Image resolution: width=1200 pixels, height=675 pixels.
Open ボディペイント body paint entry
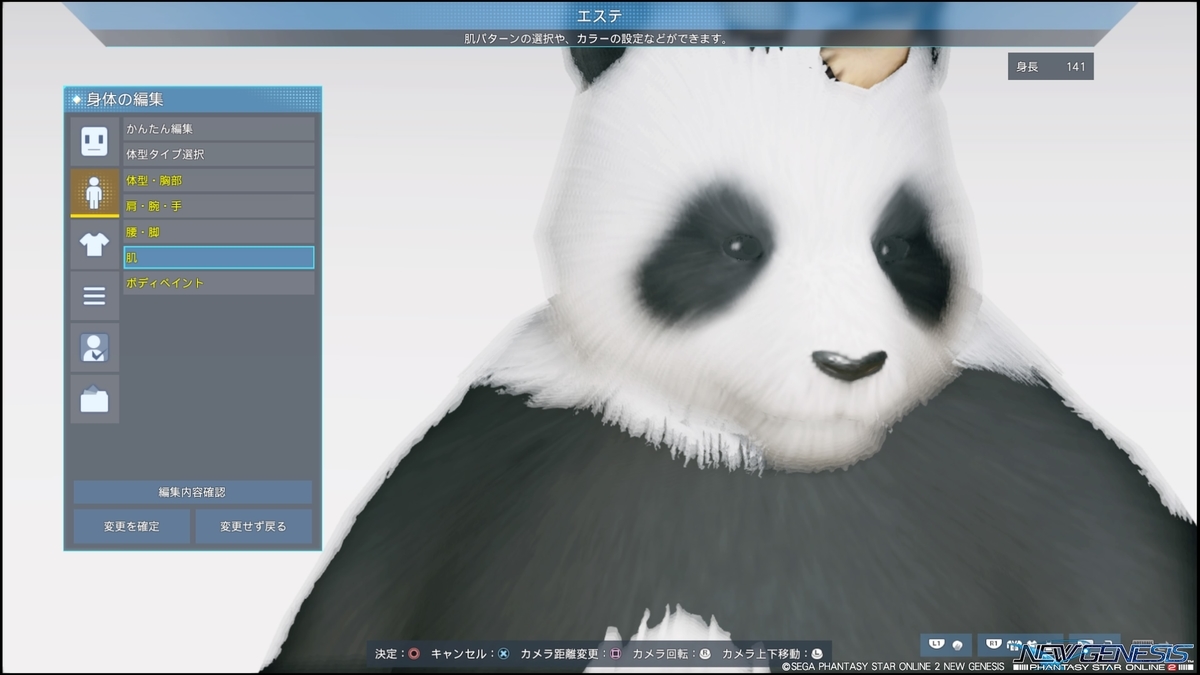tap(219, 283)
